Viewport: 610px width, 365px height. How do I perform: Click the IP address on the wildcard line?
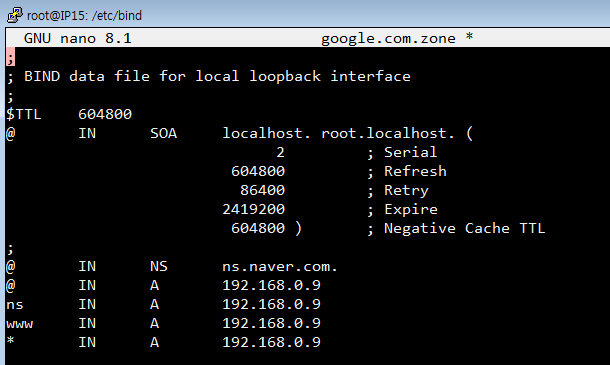pos(272,343)
